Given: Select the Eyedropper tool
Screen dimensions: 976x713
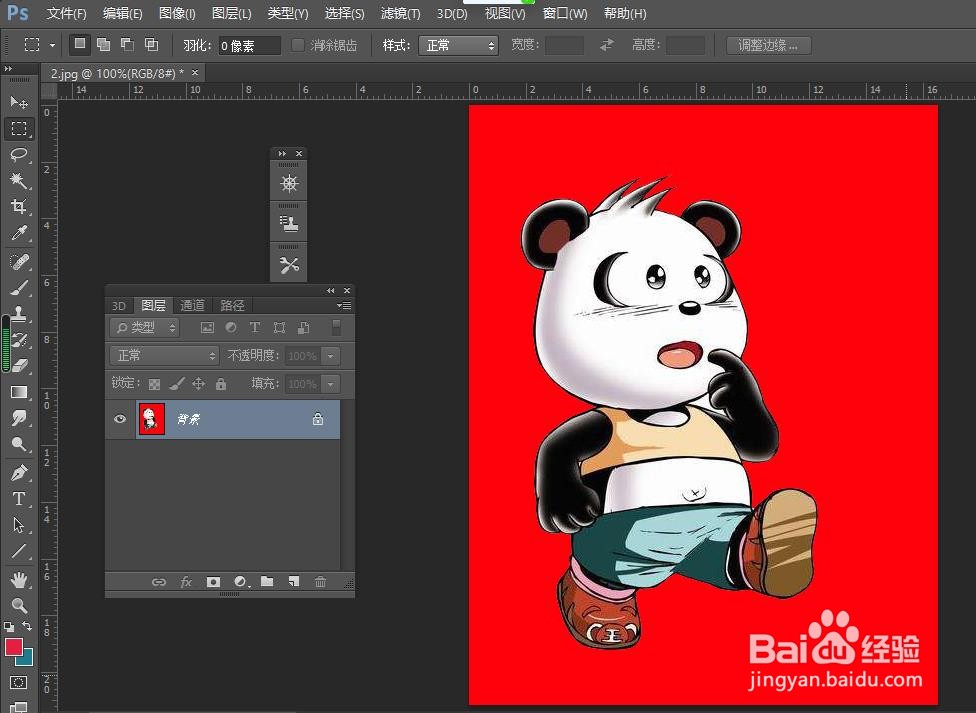Looking at the screenshot, I should click(x=19, y=233).
